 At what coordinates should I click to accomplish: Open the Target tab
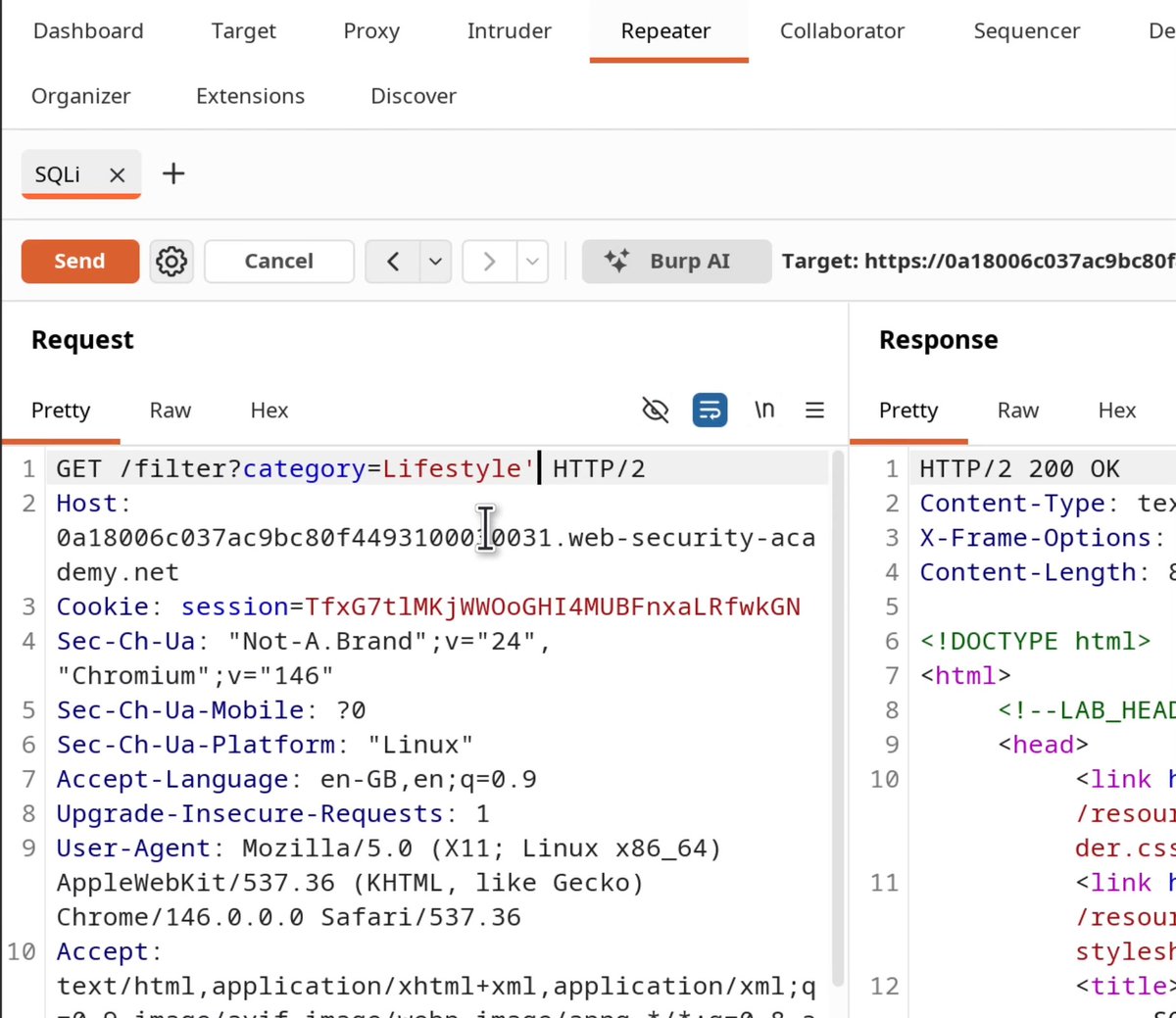pyautogui.click(x=244, y=31)
